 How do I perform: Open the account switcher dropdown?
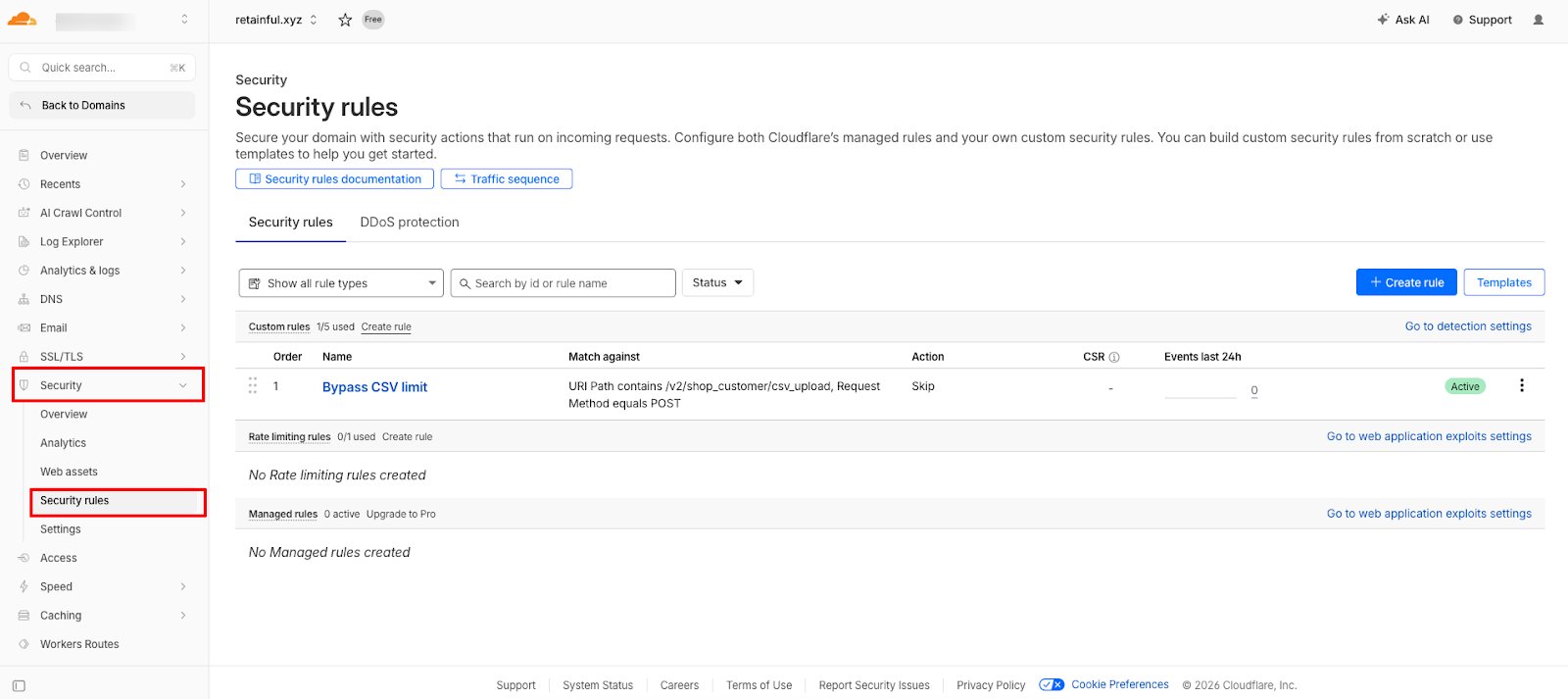coord(184,20)
